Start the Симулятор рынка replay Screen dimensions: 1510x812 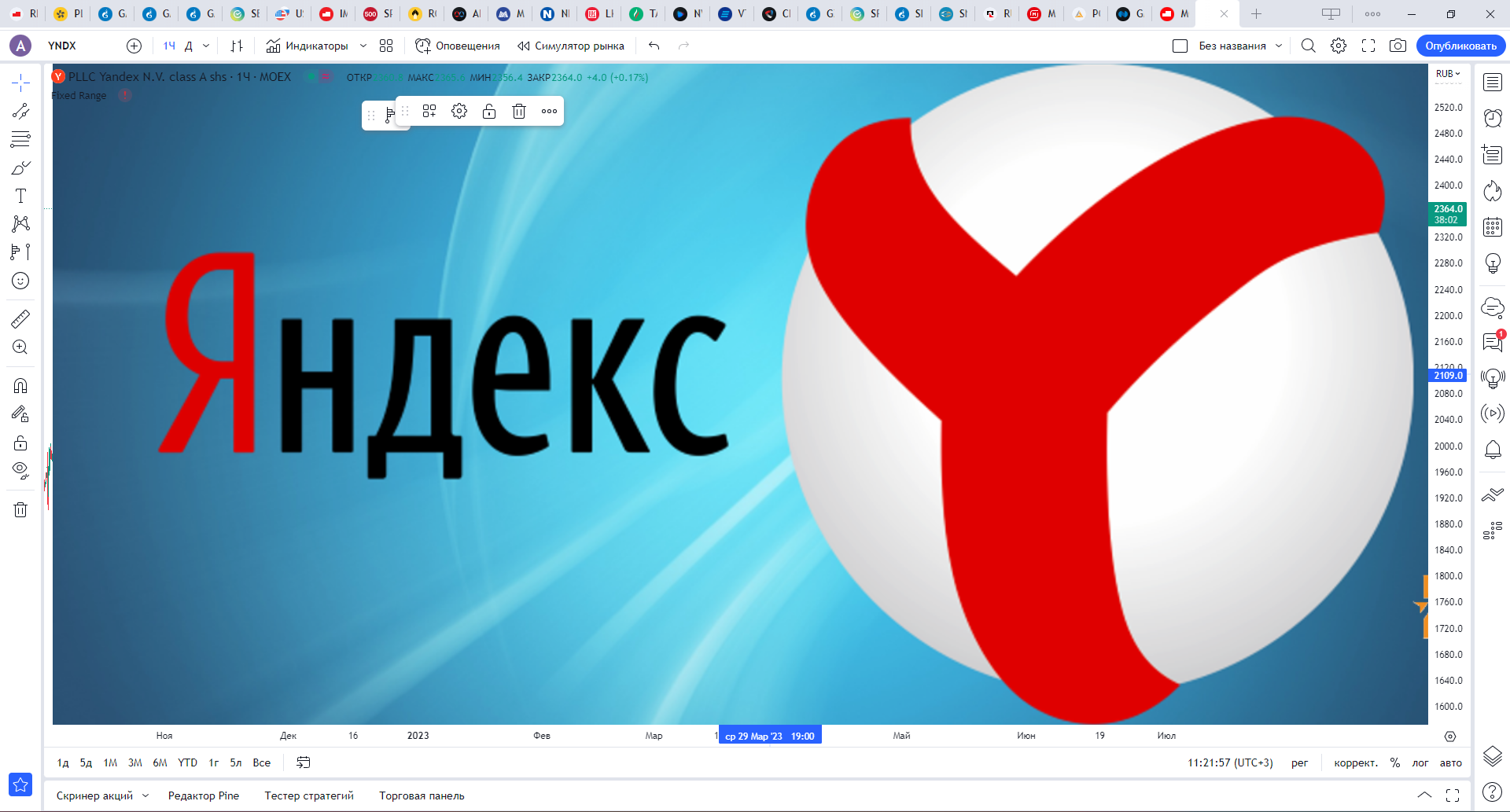(571, 46)
